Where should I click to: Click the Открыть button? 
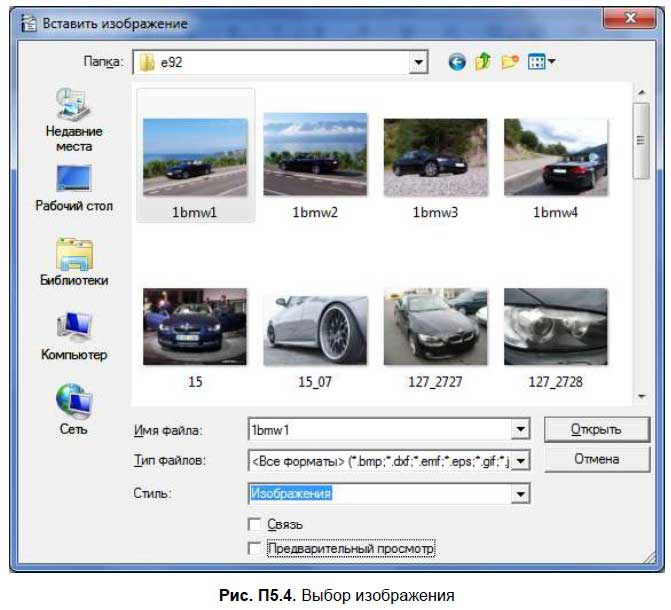[x=597, y=429]
